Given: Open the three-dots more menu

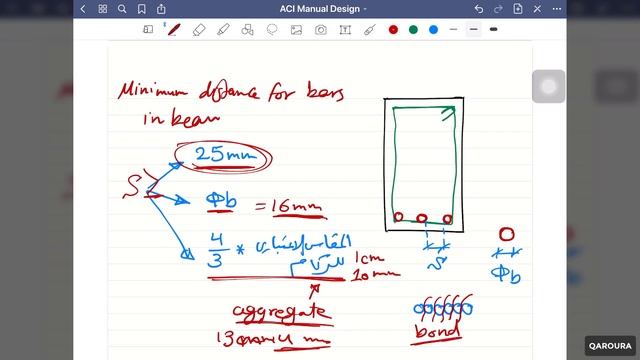Looking at the screenshot, I should tap(557, 9).
